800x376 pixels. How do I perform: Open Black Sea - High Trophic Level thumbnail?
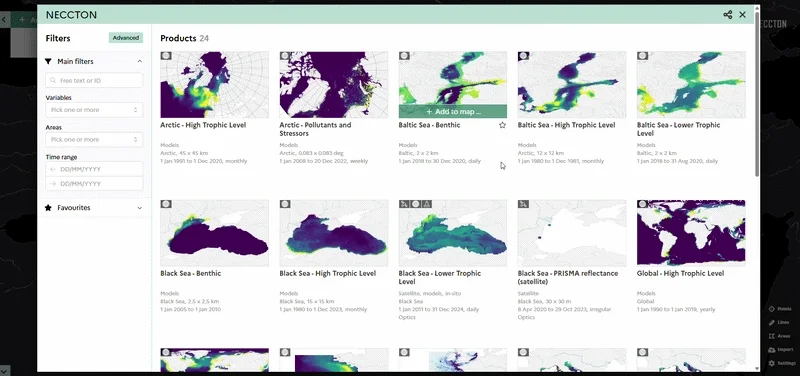(x=334, y=233)
